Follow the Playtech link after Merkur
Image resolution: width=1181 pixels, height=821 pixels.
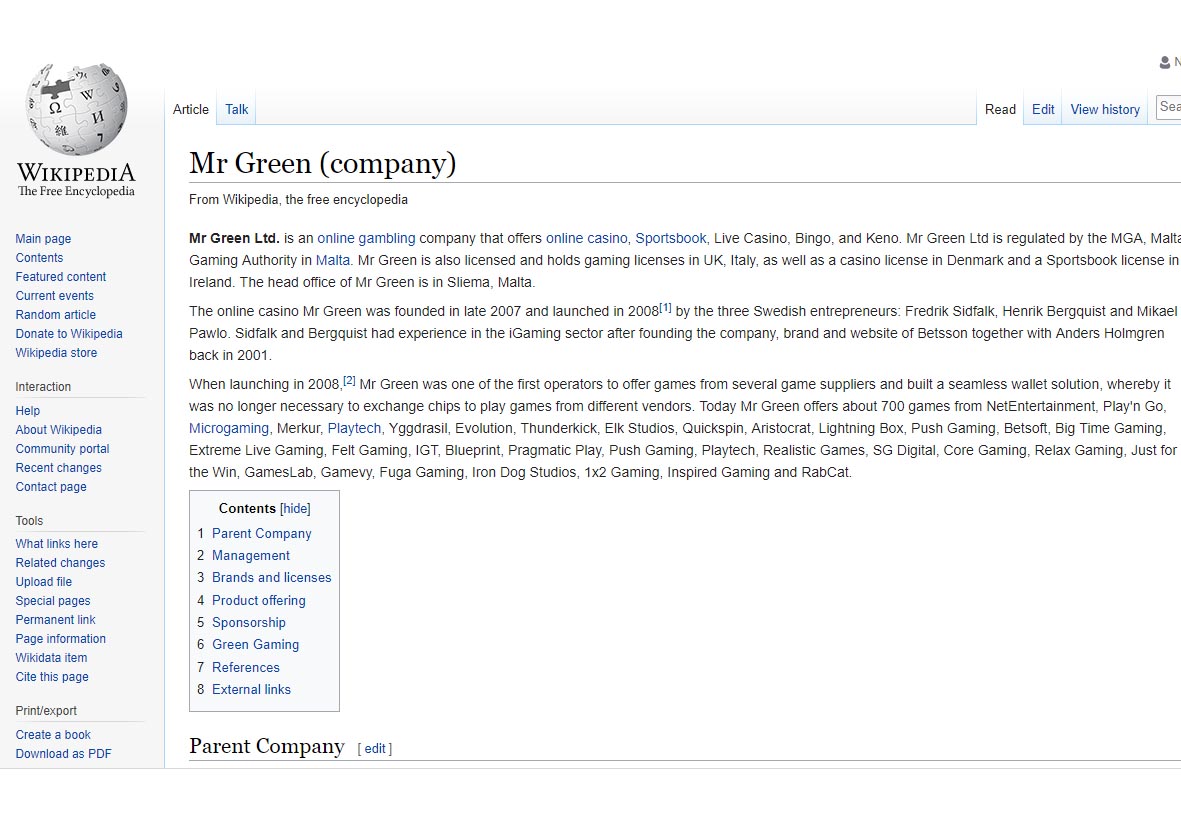pyautogui.click(x=354, y=428)
